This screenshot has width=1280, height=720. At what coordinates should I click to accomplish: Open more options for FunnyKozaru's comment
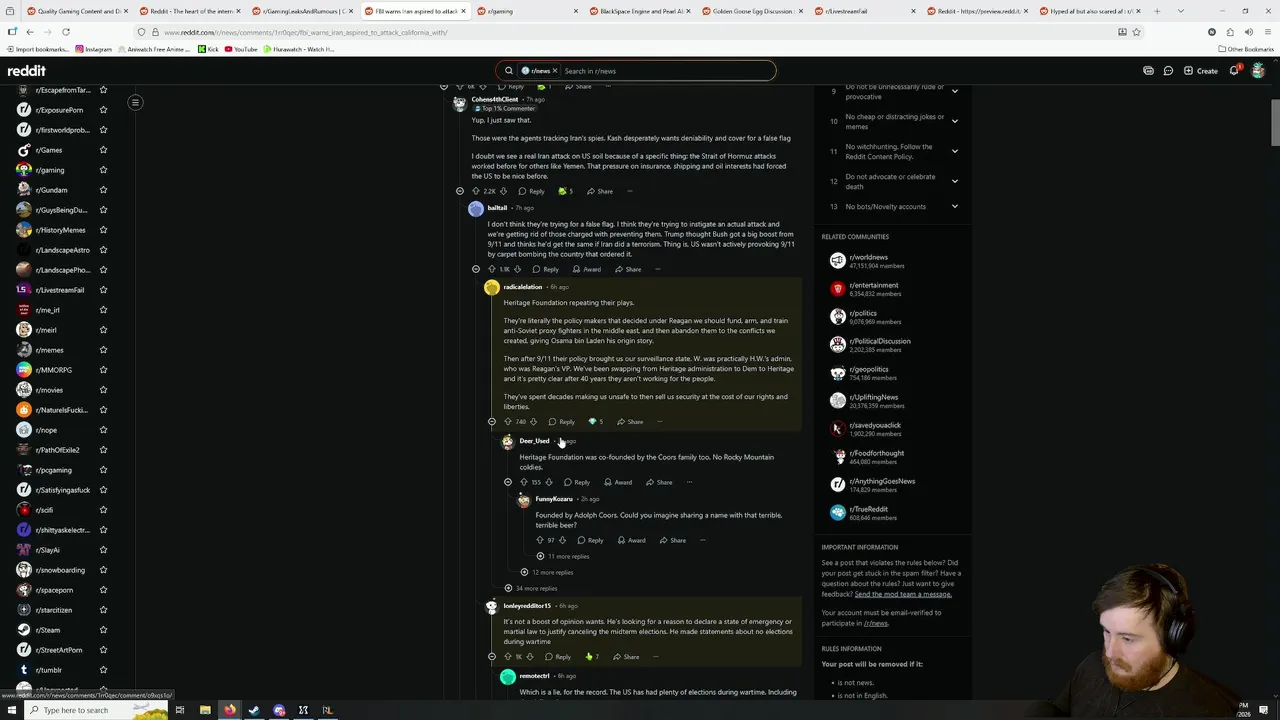pos(703,540)
